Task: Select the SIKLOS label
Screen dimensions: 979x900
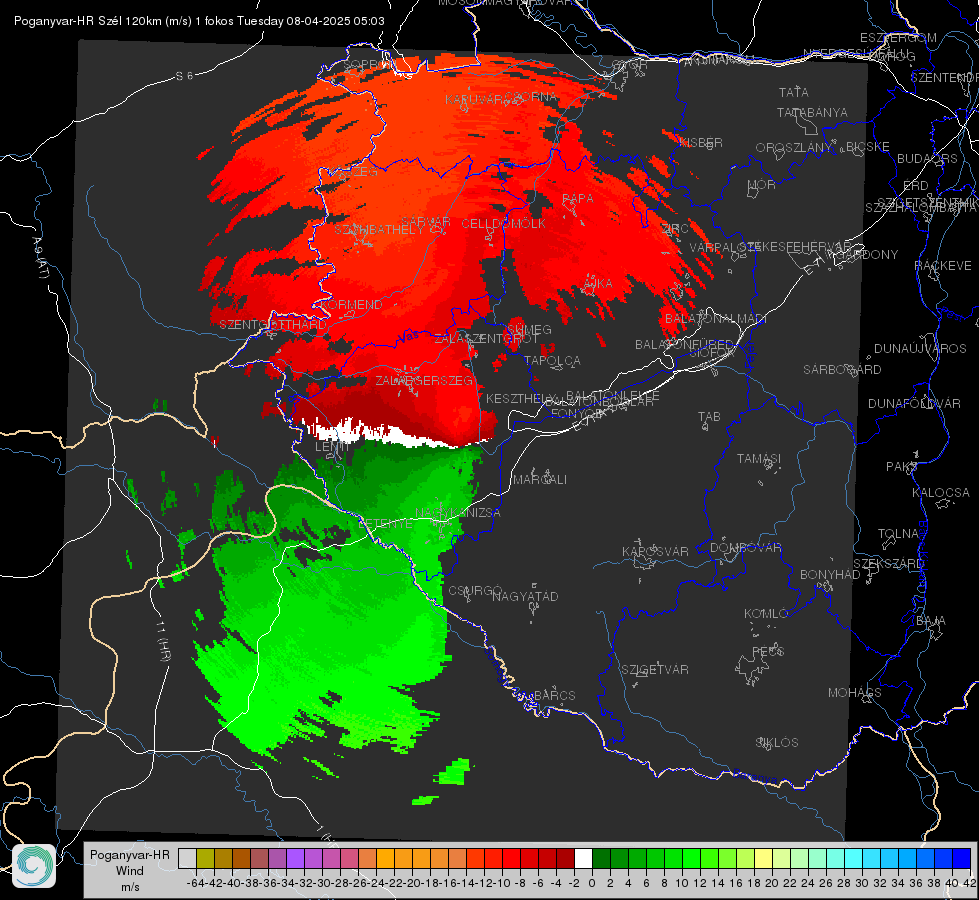Action: click(777, 743)
